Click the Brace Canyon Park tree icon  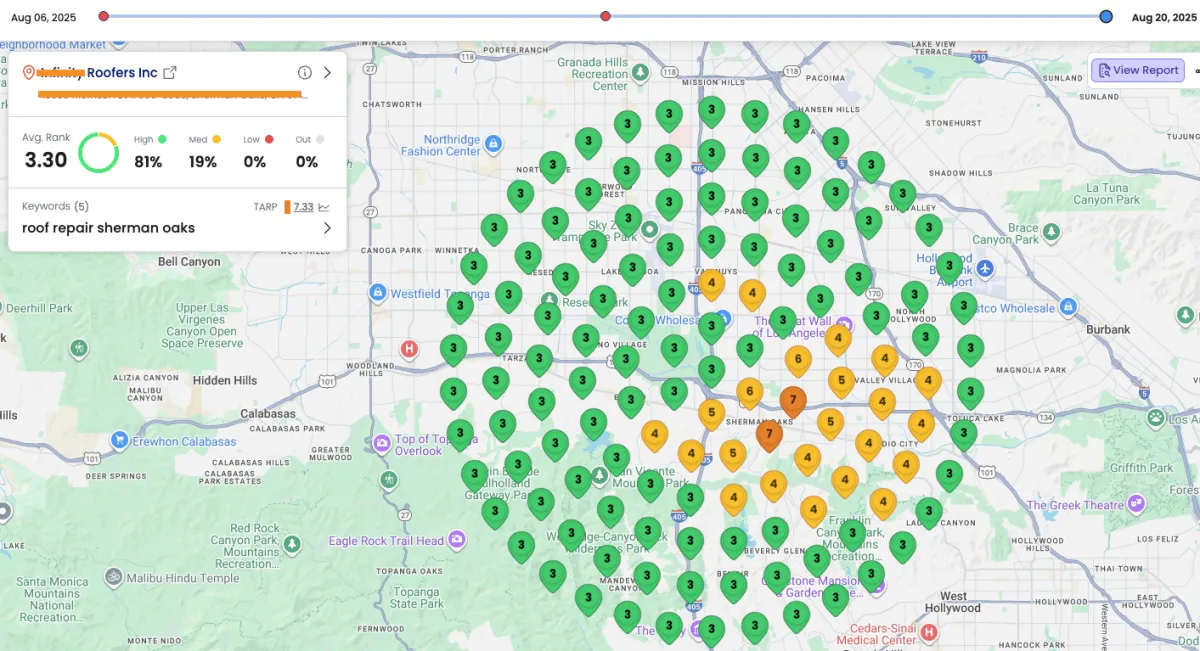(1050, 233)
